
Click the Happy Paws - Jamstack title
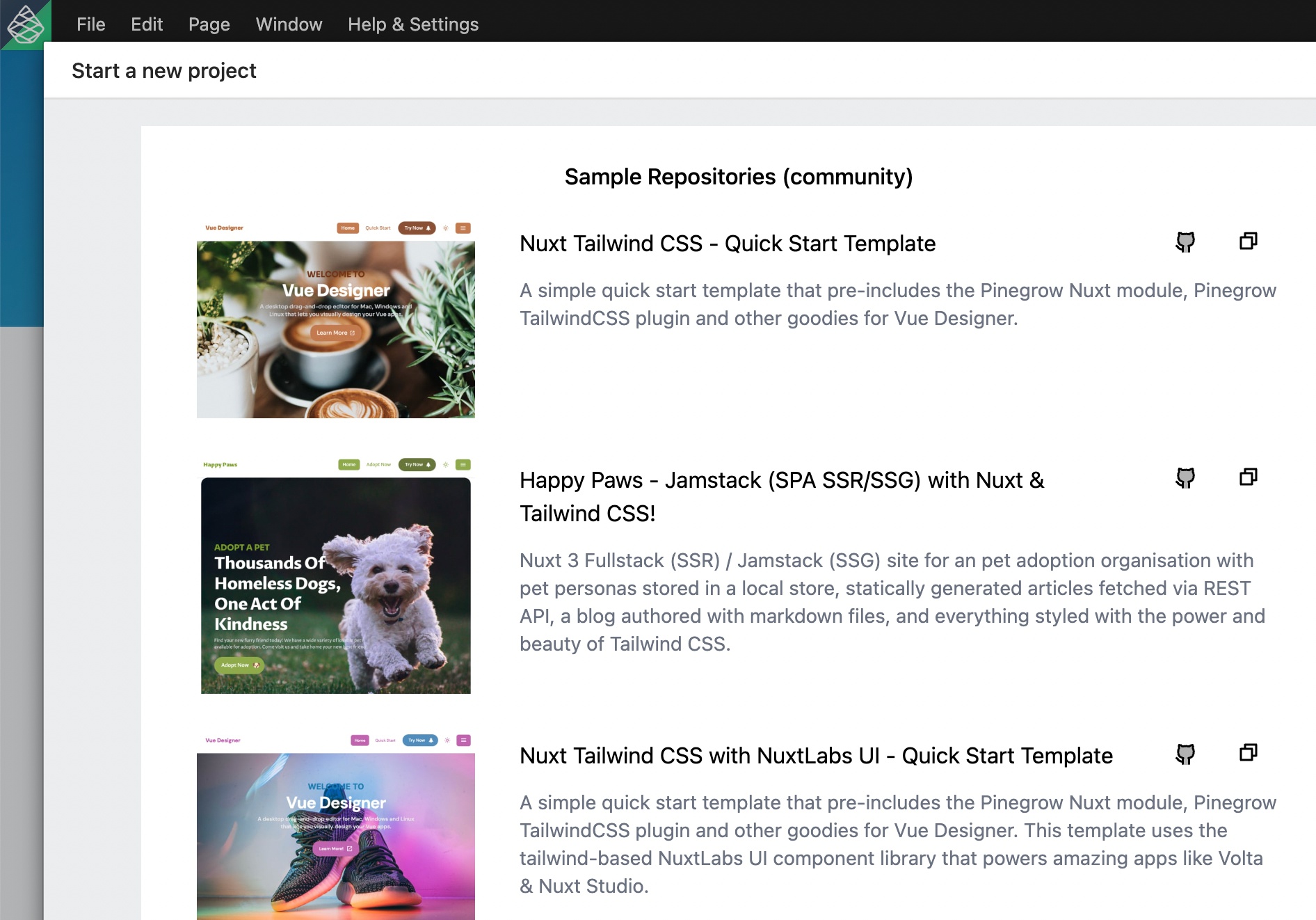782,497
